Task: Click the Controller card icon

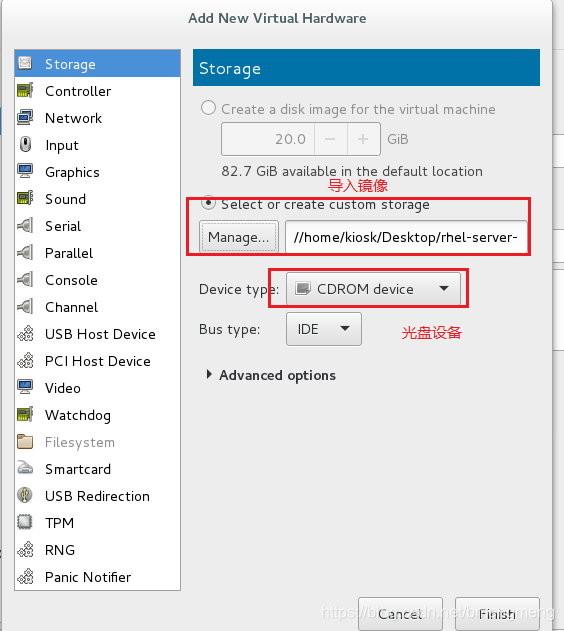Action: [x=25, y=90]
